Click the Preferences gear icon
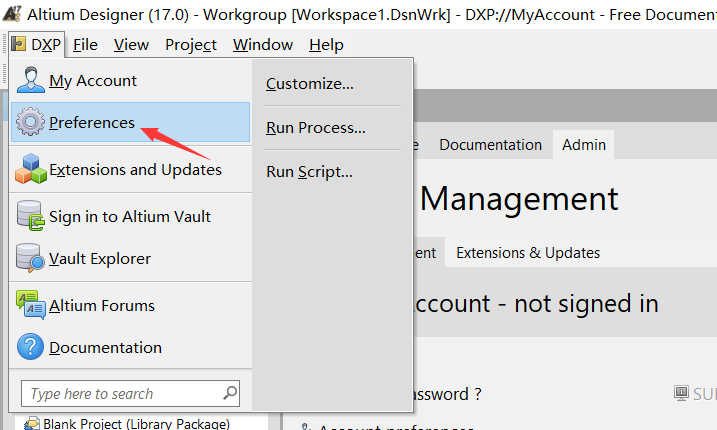The image size is (717, 430). click(x=30, y=122)
